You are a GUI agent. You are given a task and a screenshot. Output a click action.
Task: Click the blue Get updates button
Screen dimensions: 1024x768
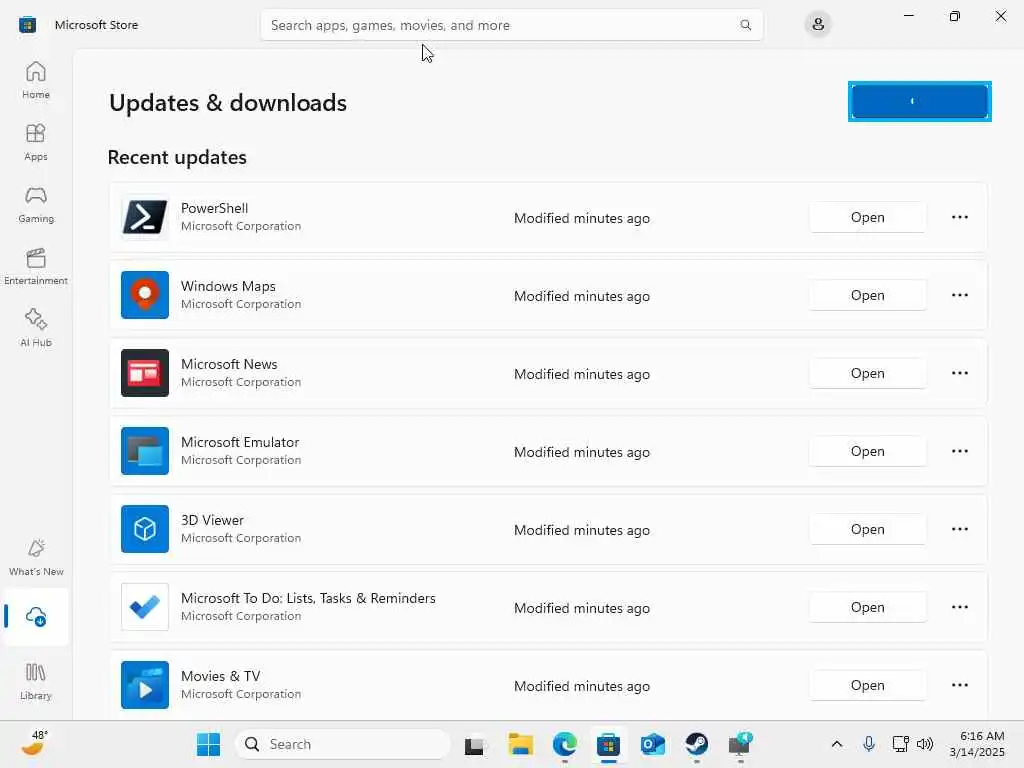920,101
